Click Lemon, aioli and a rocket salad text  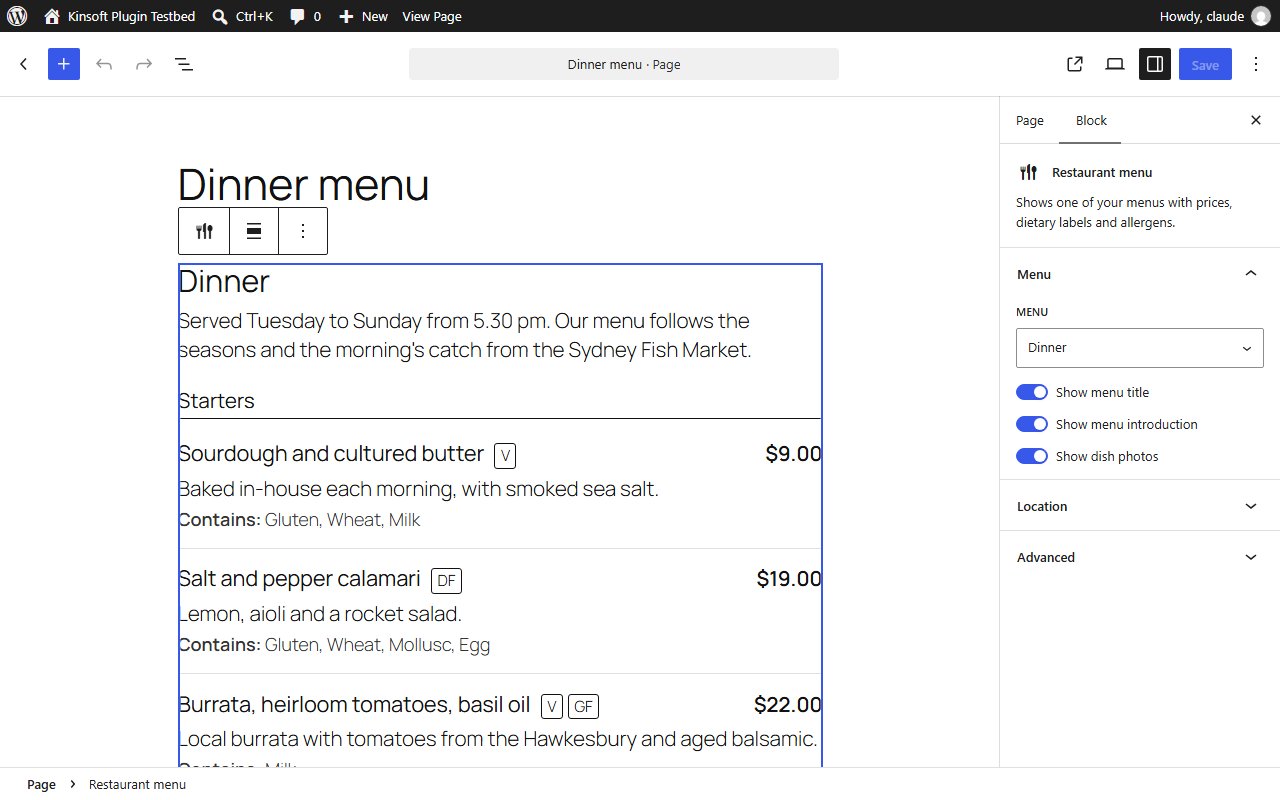(x=320, y=614)
